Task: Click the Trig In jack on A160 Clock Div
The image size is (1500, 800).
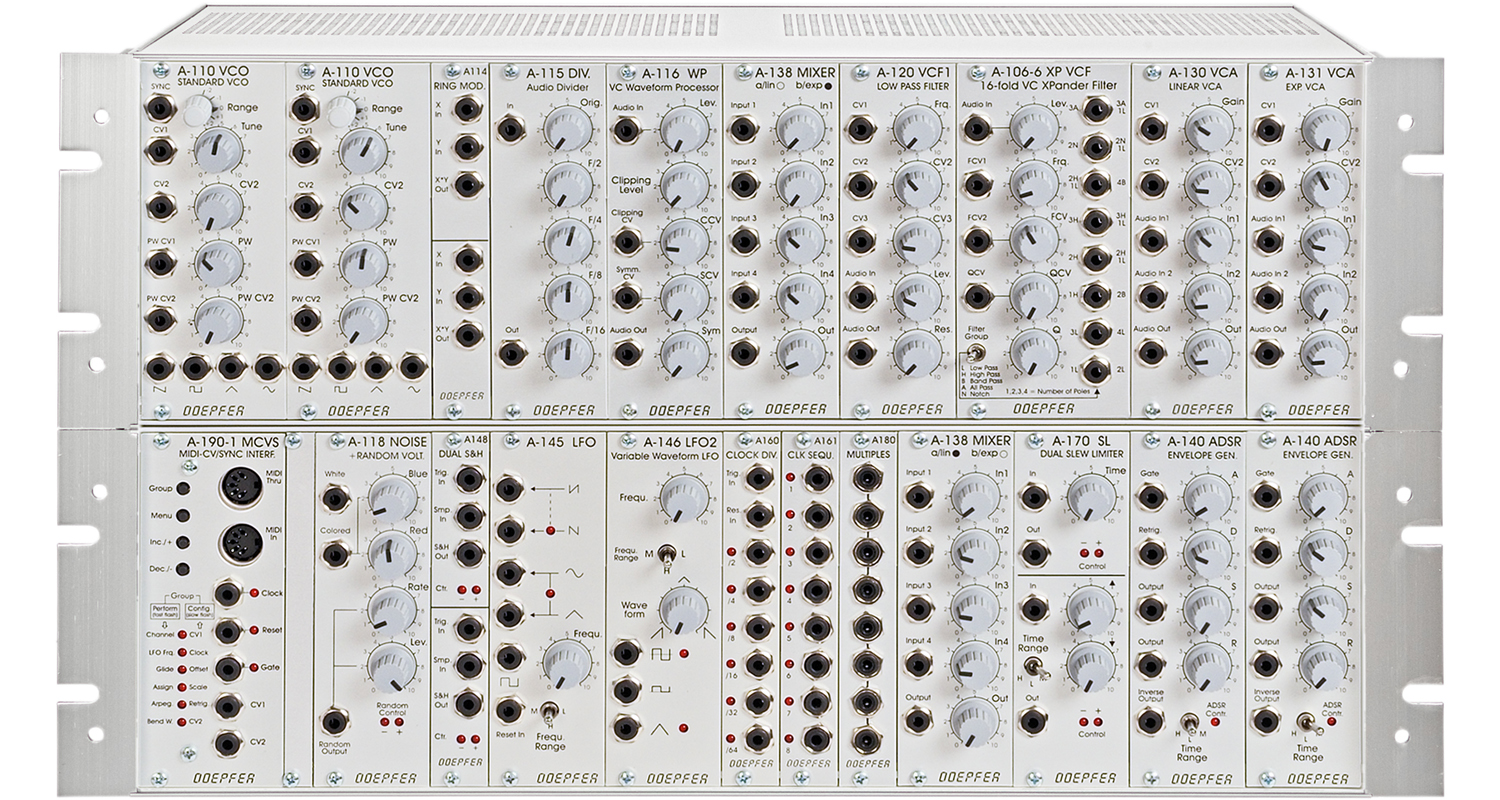Action: pos(758,477)
